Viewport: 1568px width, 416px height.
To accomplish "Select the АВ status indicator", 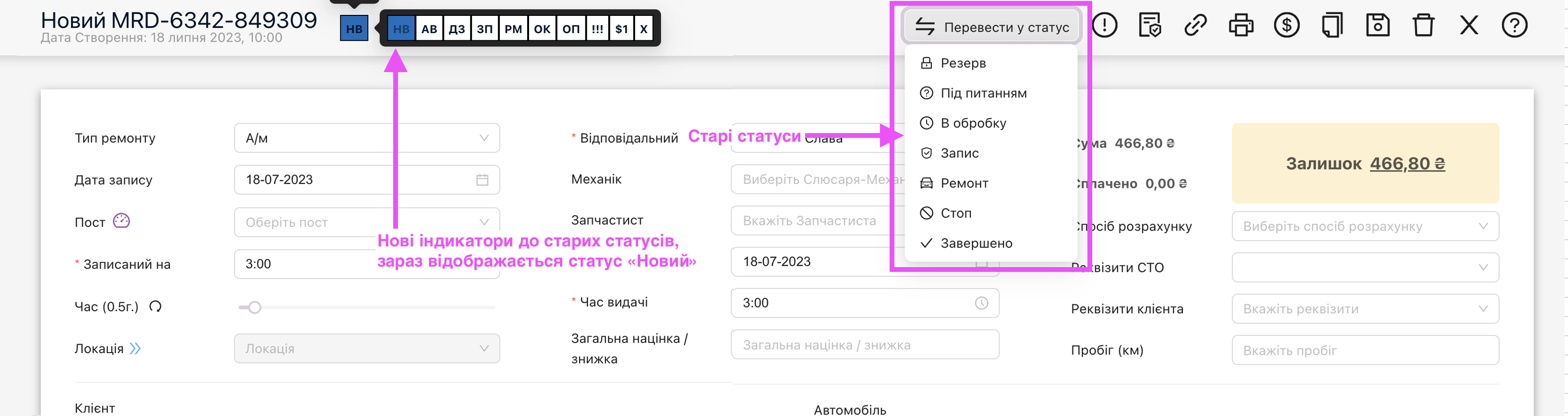I will (429, 29).
